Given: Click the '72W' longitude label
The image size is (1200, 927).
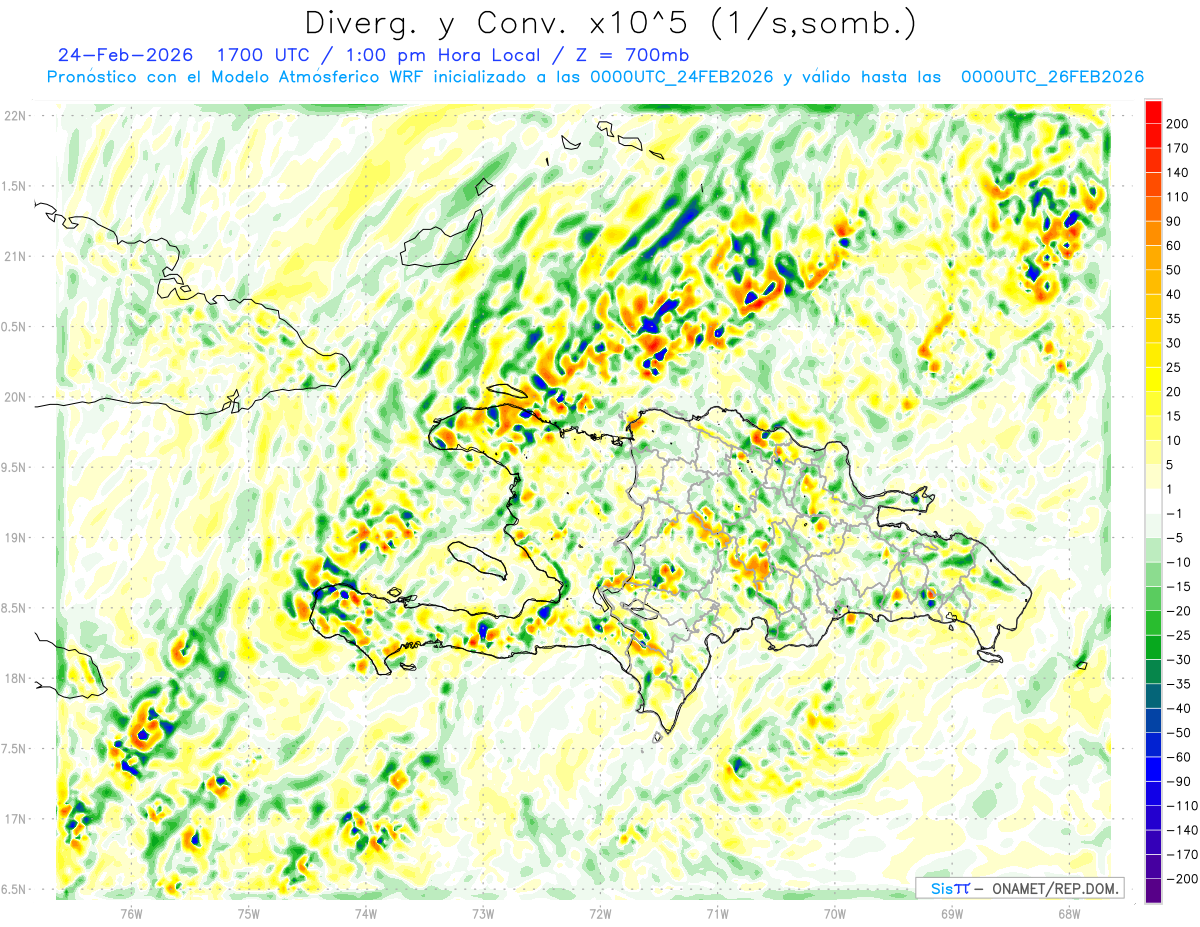Looking at the screenshot, I should point(600,914).
